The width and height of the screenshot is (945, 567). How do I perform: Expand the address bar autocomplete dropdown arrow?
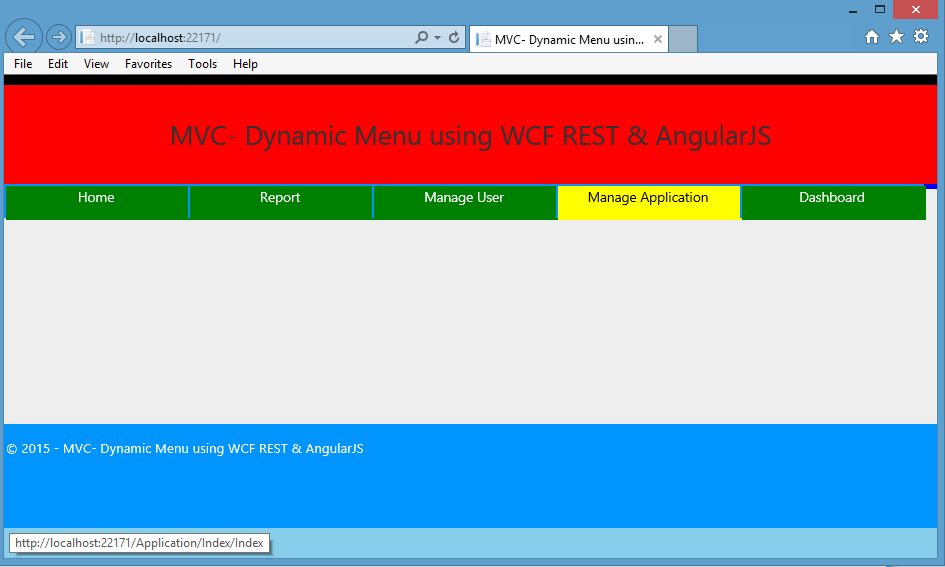point(438,37)
